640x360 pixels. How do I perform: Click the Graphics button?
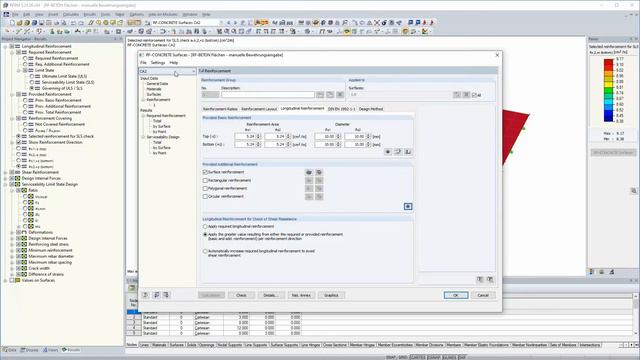pos(331,295)
